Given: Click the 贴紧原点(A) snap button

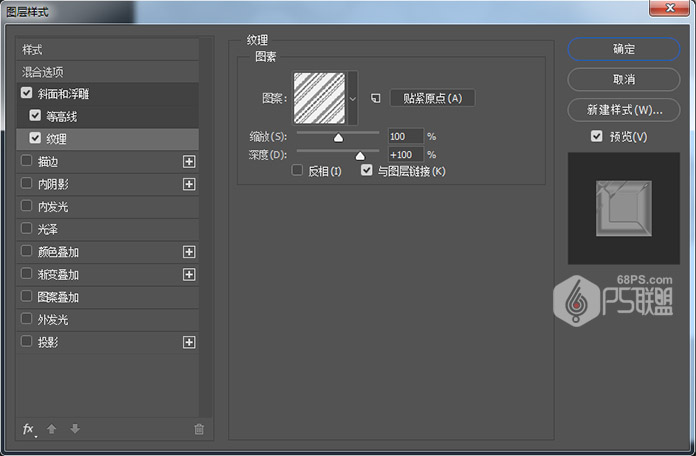Looking at the screenshot, I should coord(432,98).
